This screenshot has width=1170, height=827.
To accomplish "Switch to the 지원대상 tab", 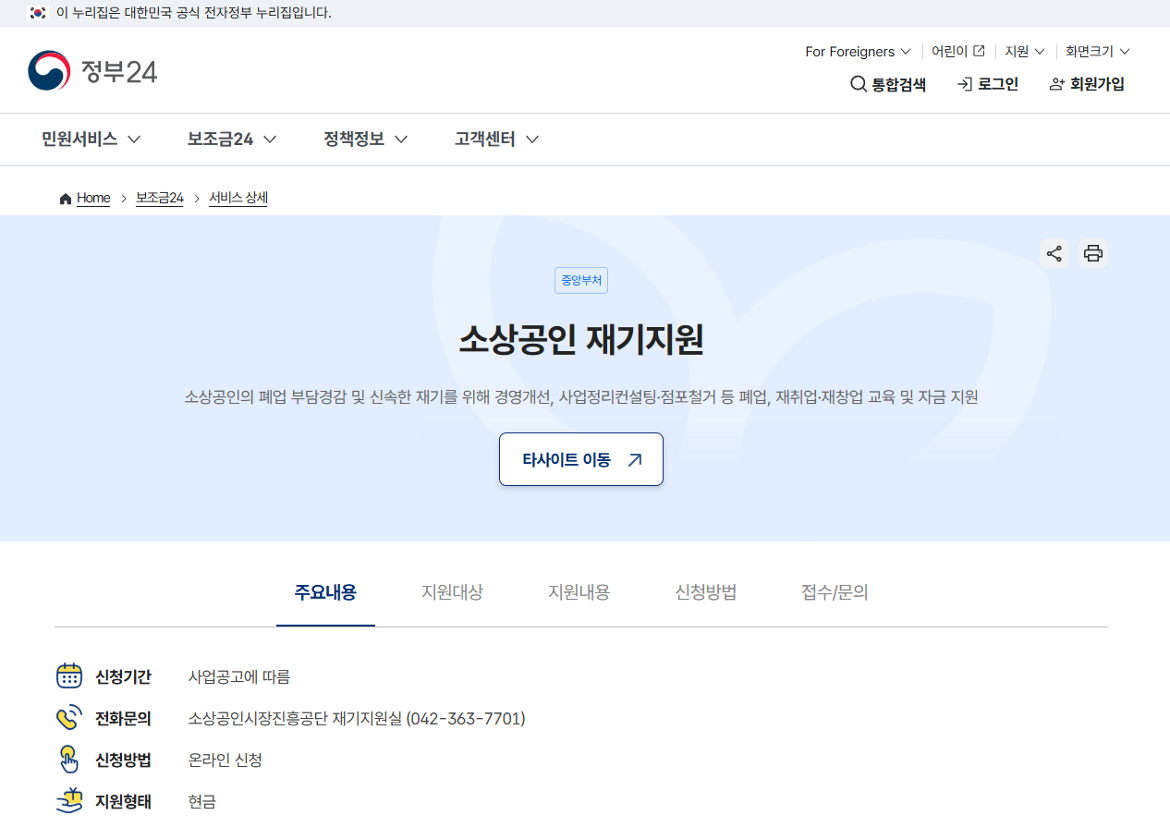I will tap(451, 592).
